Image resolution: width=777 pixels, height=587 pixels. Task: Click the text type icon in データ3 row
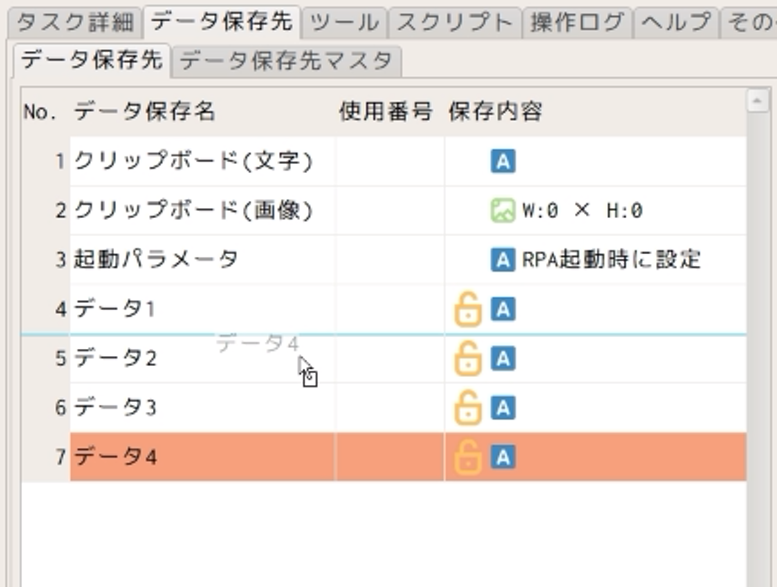tap(503, 407)
